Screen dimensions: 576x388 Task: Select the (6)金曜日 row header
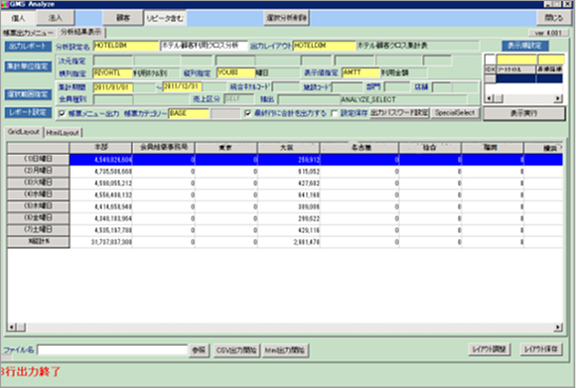tap(38, 218)
